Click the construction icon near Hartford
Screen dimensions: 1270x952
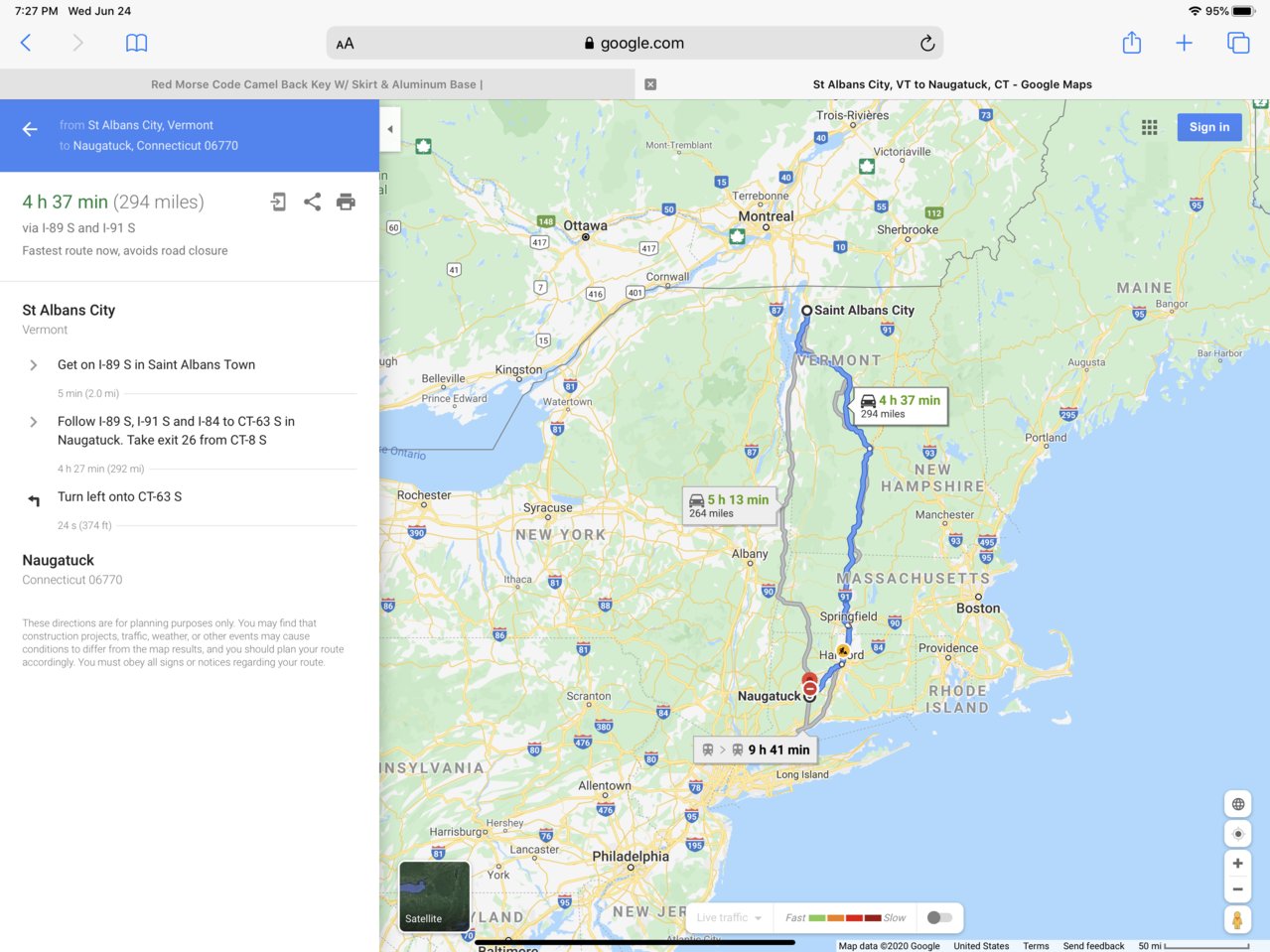(843, 651)
